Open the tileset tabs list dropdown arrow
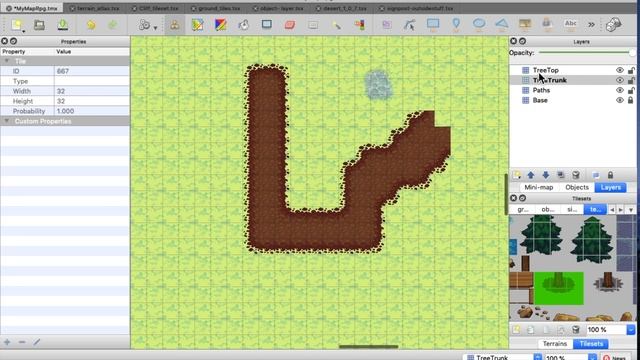Screen dimensions: 640x360 click(x=631, y=210)
